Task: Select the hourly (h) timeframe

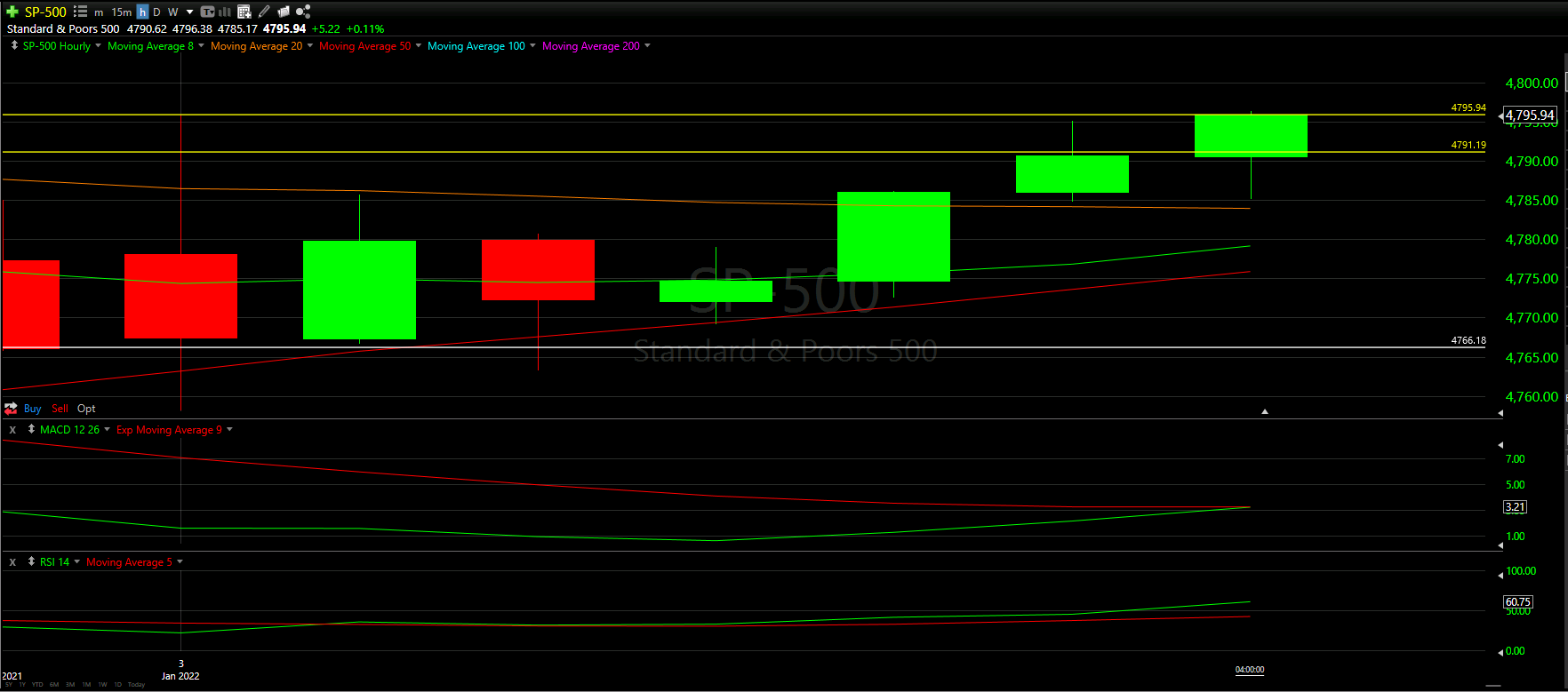Action: pos(142,12)
